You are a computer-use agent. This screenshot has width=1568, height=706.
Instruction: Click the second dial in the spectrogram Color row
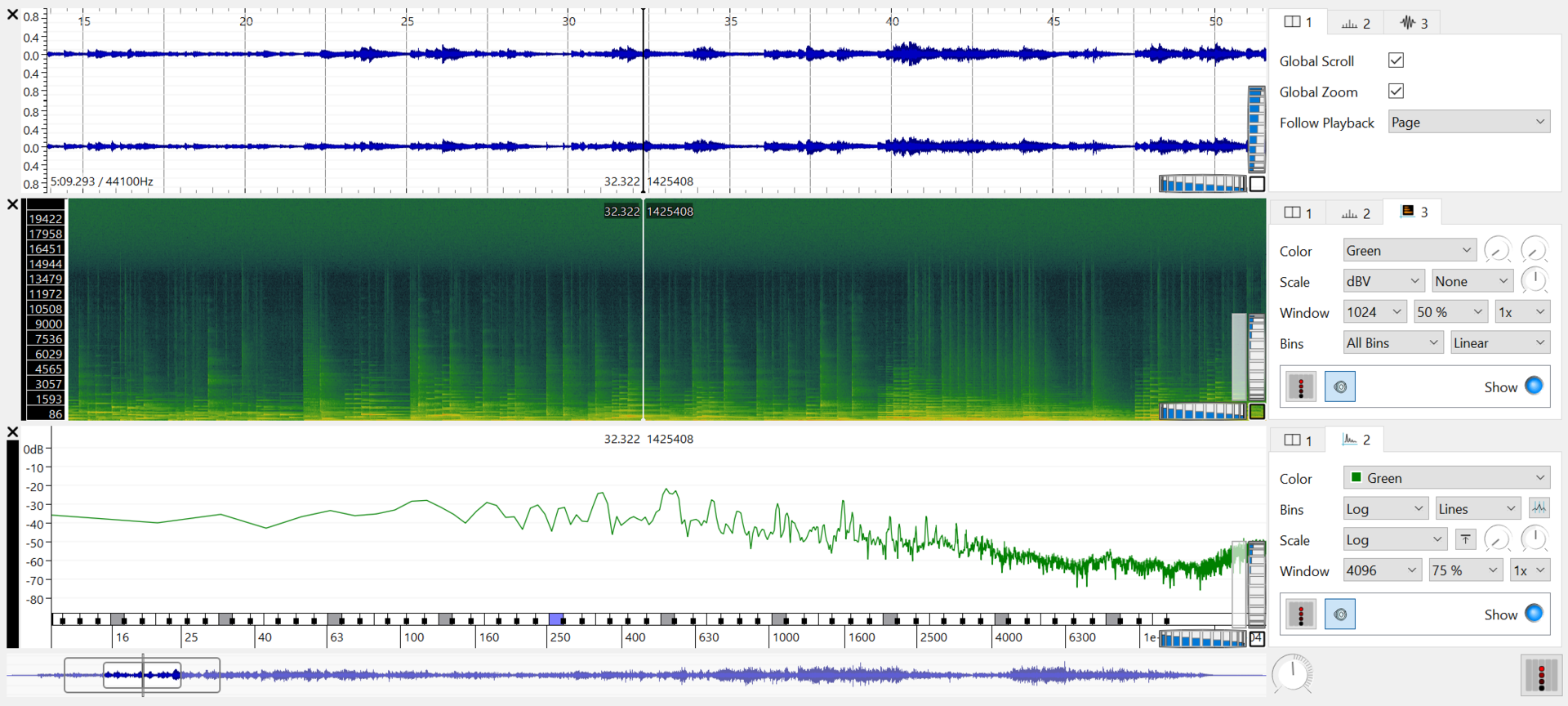[1534, 250]
